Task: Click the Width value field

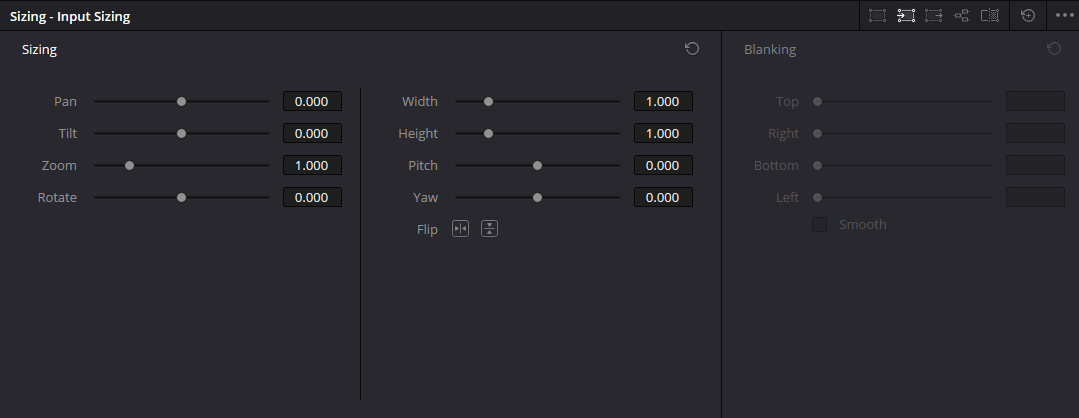Action: click(663, 101)
